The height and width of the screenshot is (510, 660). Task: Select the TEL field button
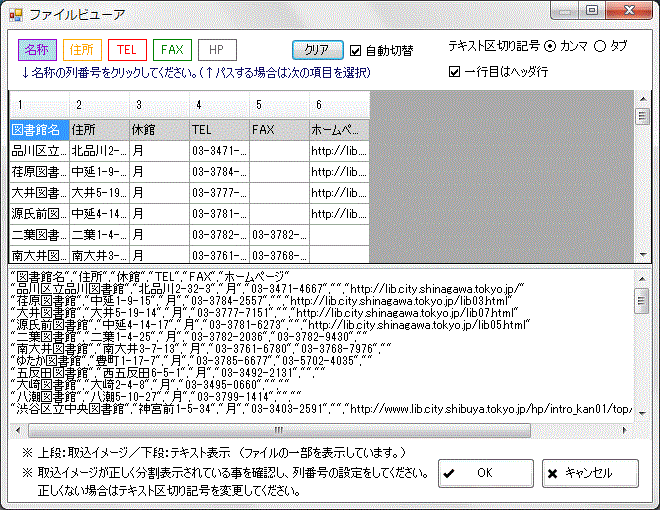pyautogui.click(x=128, y=49)
